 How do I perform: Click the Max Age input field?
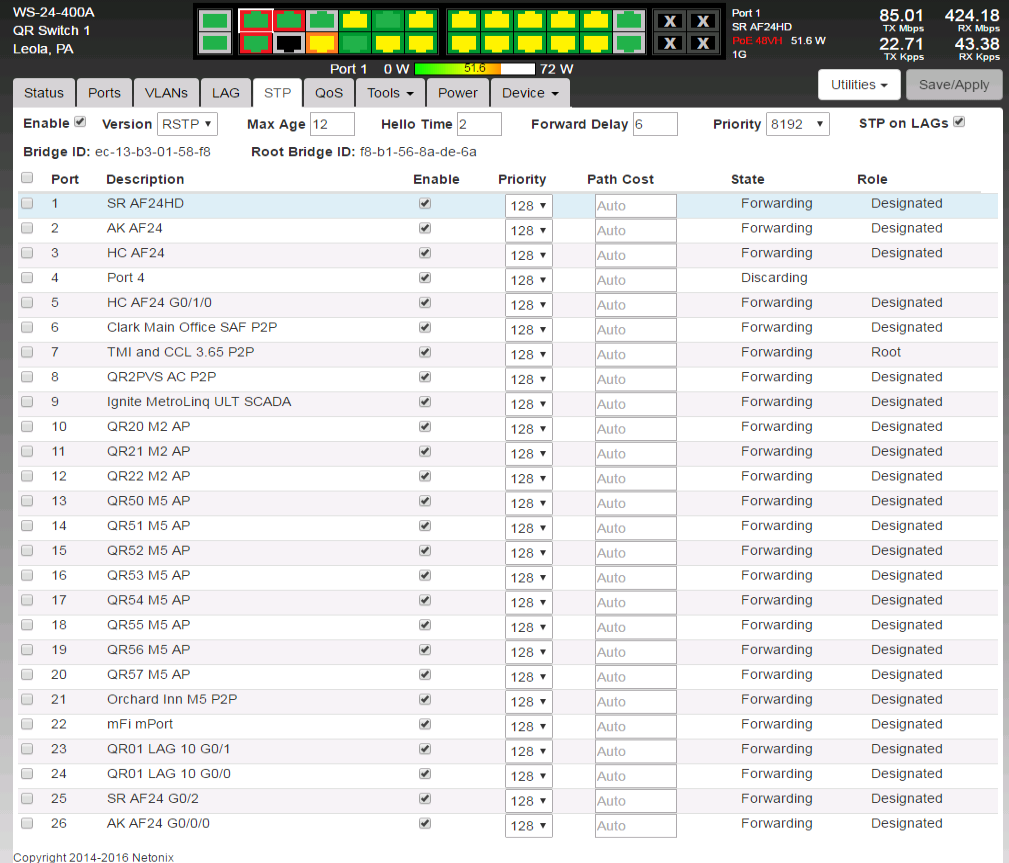(x=332, y=124)
